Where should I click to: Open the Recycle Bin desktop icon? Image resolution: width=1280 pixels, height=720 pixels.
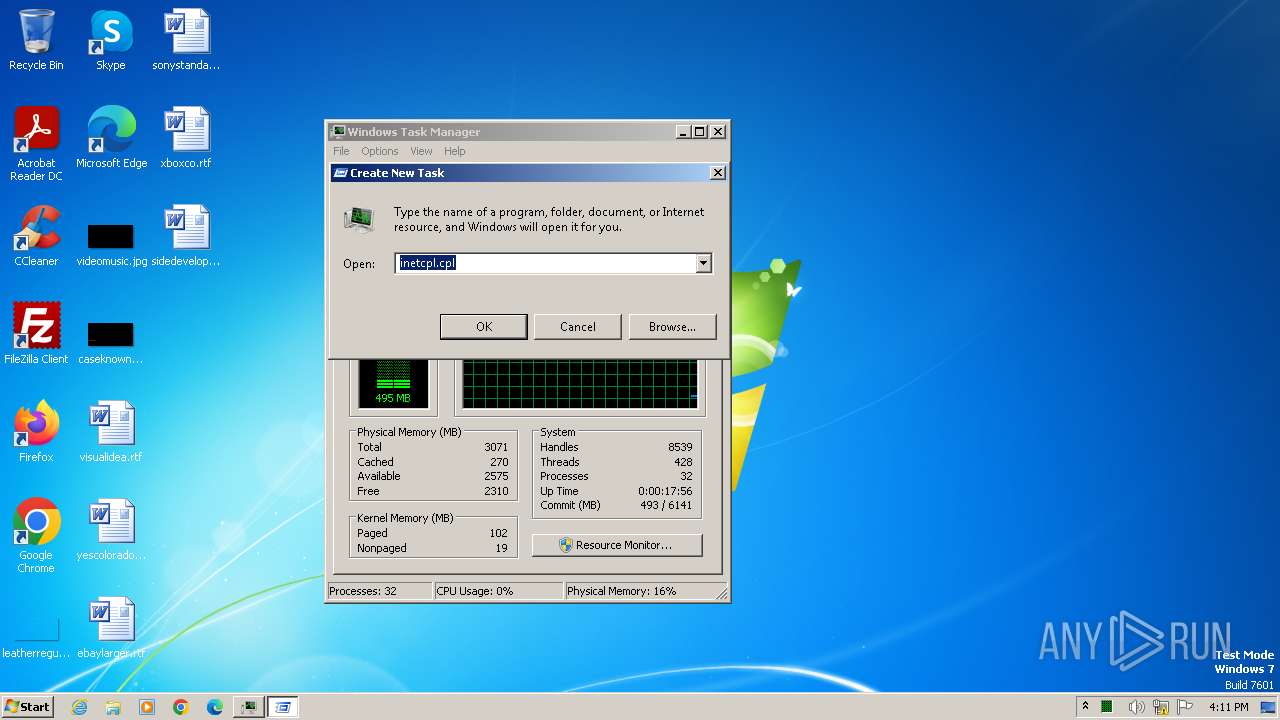click(36, 40)
